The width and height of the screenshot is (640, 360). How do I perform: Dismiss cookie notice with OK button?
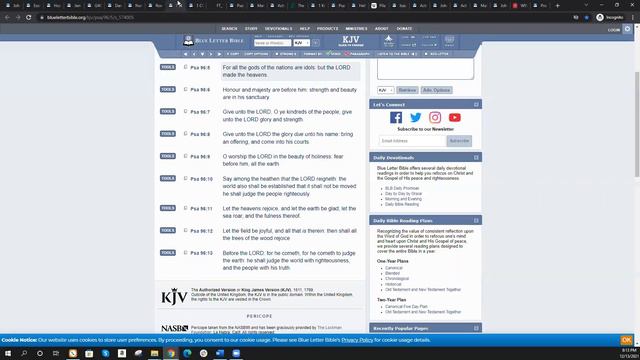[626, 340]
